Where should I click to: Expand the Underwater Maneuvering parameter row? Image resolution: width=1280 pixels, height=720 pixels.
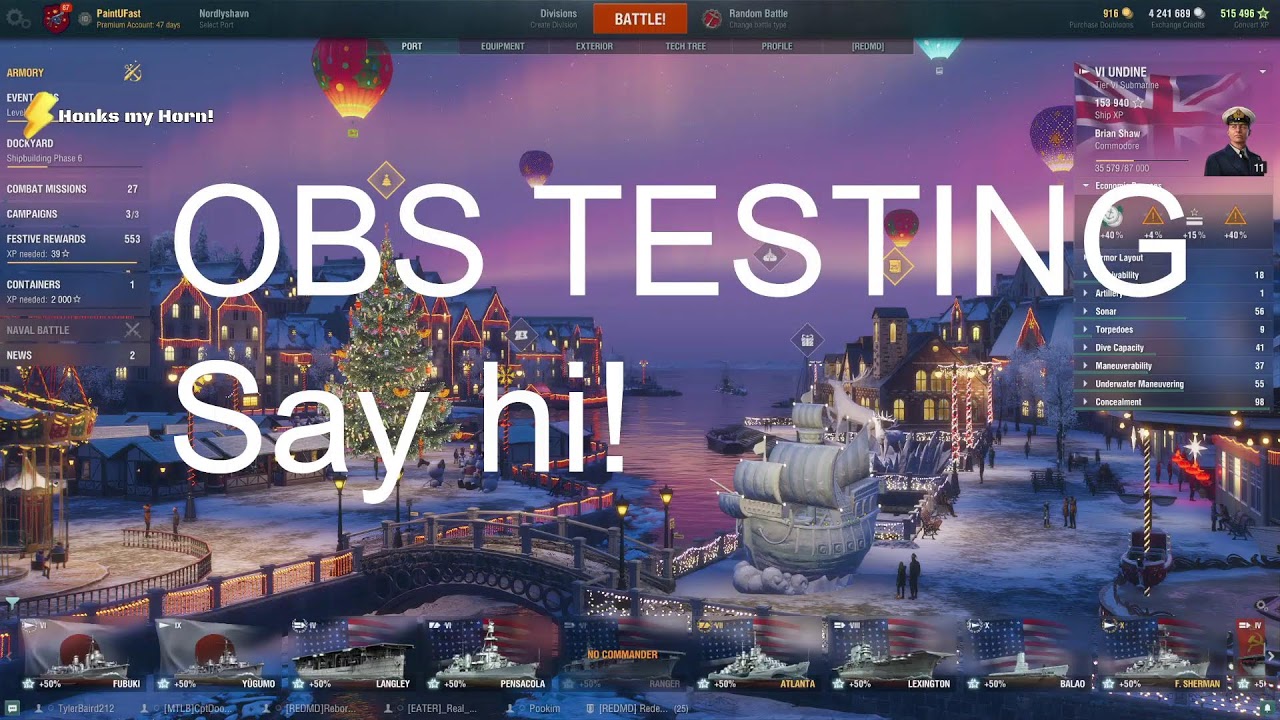(1174, 384)
